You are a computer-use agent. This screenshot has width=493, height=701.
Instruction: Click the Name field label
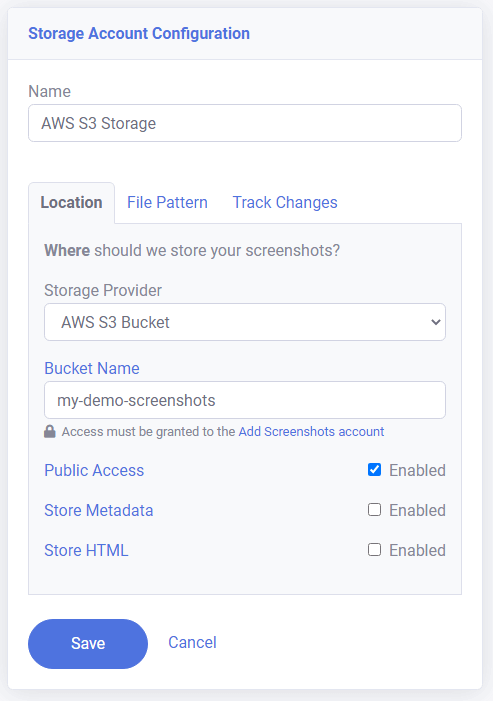click(50, 91)
